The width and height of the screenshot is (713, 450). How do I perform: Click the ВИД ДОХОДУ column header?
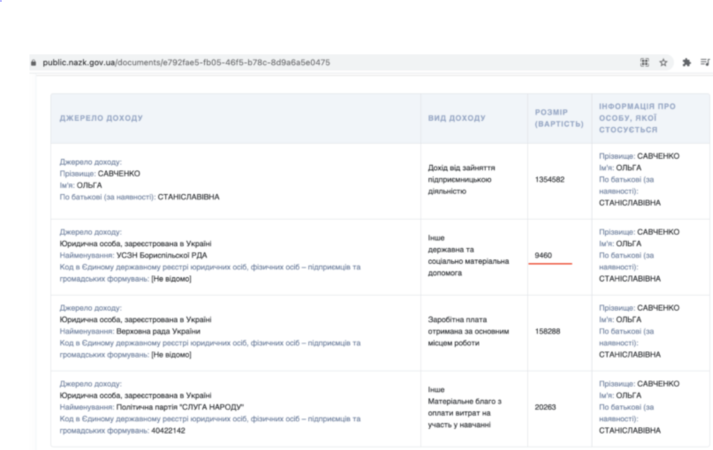(x=457, y=118)
